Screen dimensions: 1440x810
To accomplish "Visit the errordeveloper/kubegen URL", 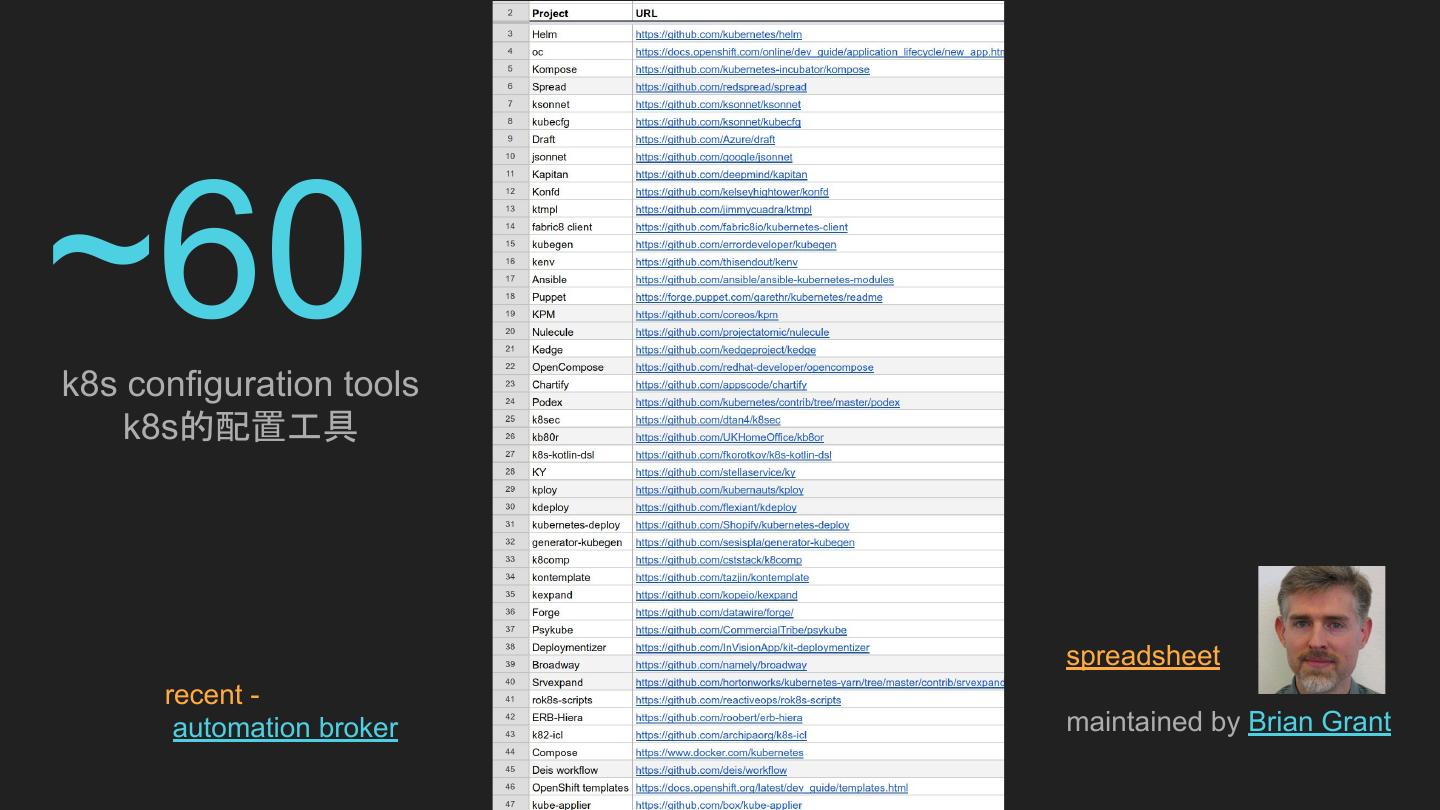I will (735, 244).
